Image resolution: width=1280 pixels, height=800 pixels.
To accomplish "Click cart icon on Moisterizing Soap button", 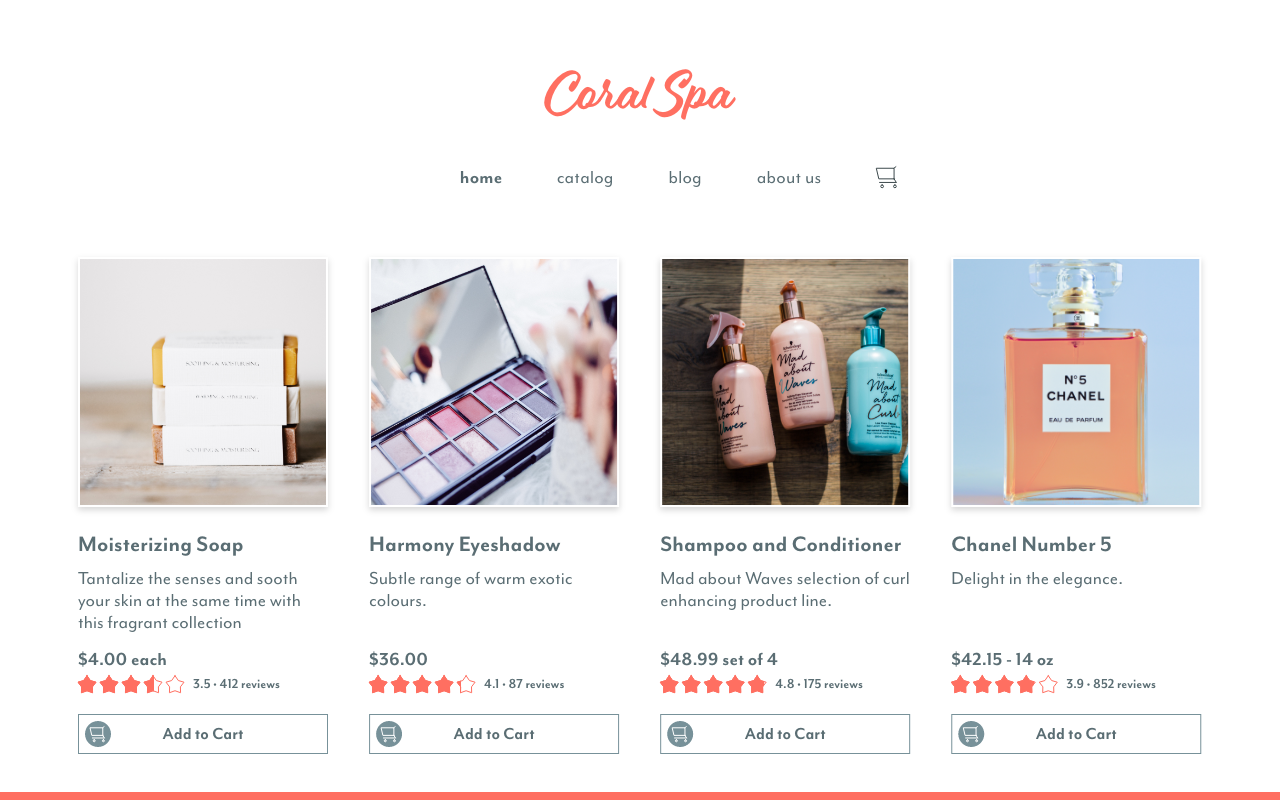I will click(98, 734).
